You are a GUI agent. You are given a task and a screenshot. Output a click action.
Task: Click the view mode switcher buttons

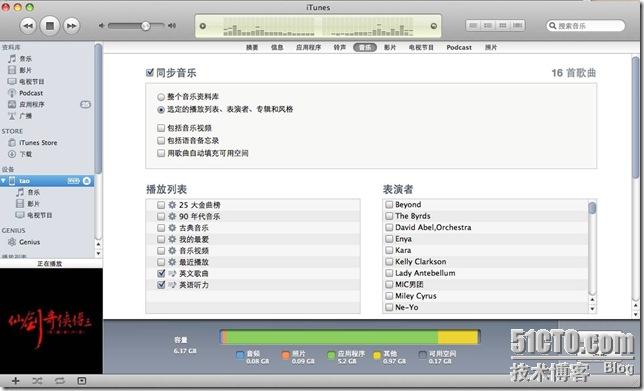[495, 25]
